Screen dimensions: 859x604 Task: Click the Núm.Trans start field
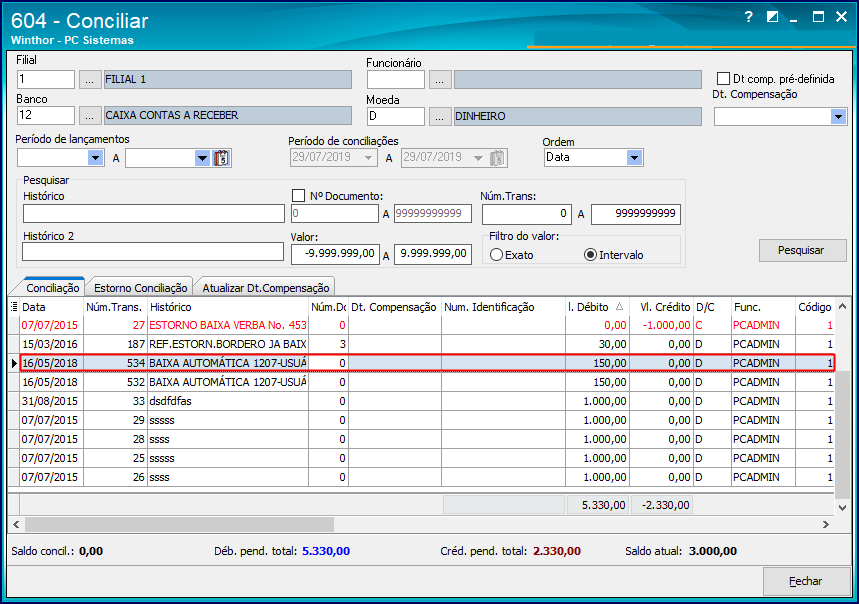point(526,214)
